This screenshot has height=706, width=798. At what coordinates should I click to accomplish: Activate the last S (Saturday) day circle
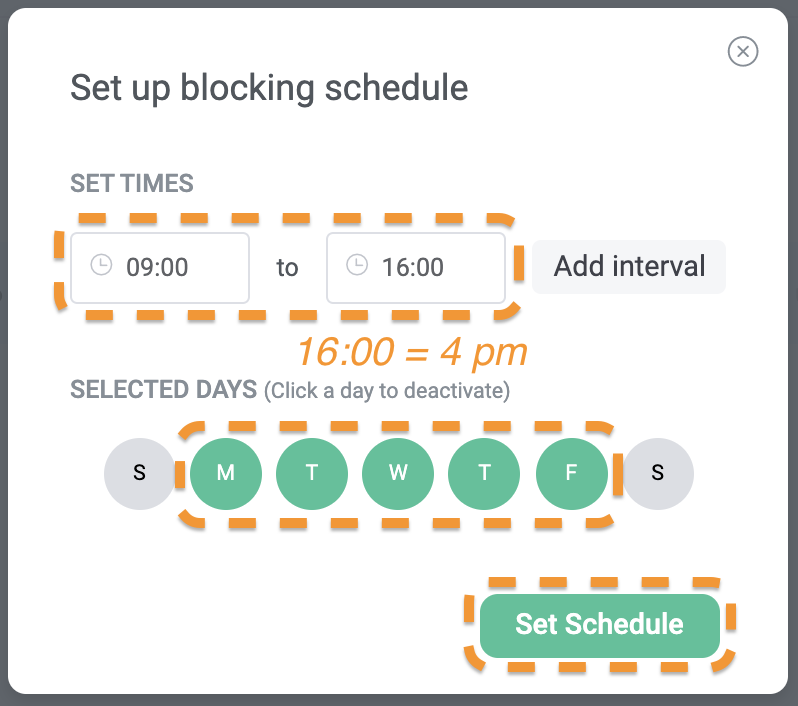[x=657, y=473]
